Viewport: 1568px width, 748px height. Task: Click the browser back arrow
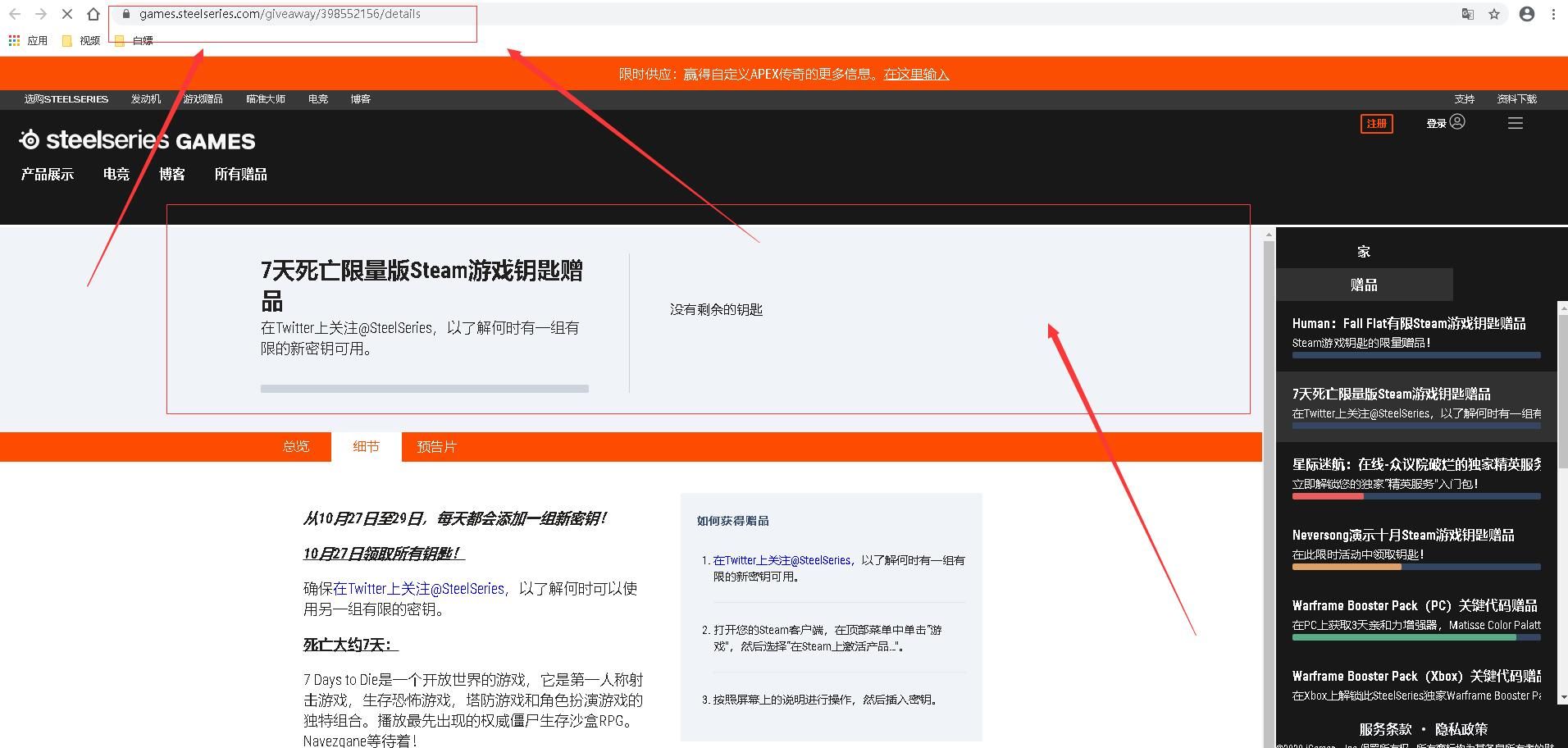pyautogui.click(x=15, y=14)
